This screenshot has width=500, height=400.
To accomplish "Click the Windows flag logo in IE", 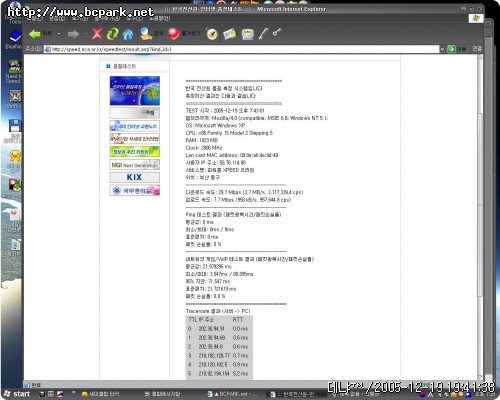I will (x=476, y=18).
